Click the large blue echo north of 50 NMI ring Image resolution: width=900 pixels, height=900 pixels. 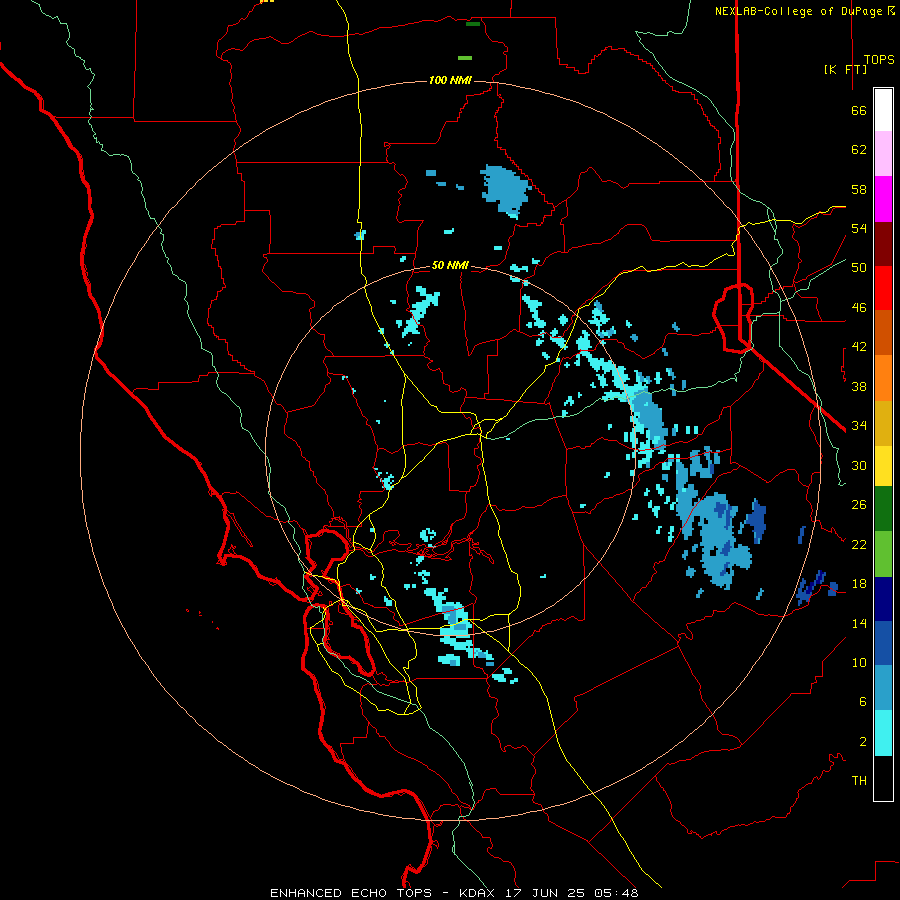[x=506, y=191]
